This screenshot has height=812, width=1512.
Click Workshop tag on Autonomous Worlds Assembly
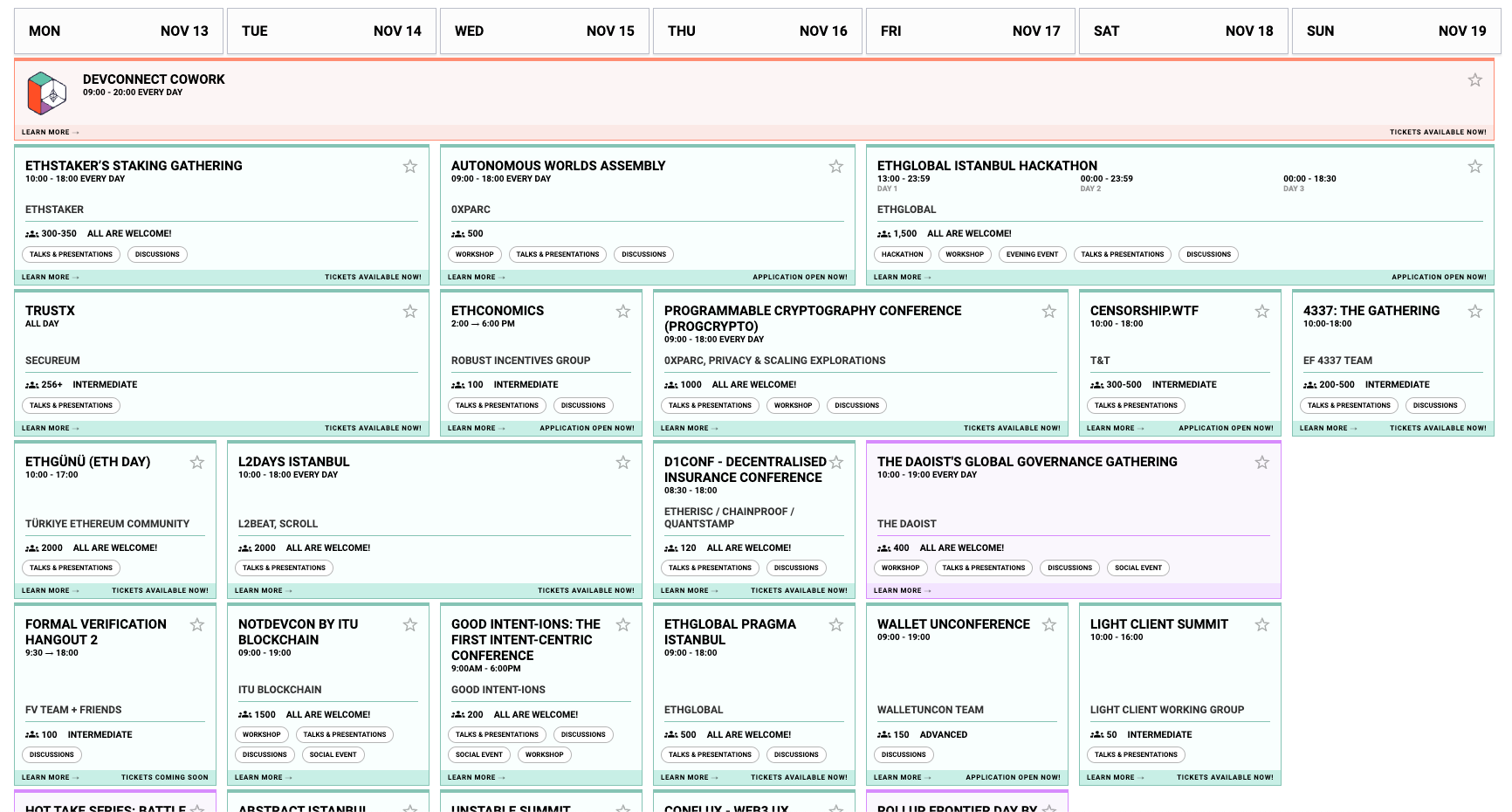(x=475, y=255)
